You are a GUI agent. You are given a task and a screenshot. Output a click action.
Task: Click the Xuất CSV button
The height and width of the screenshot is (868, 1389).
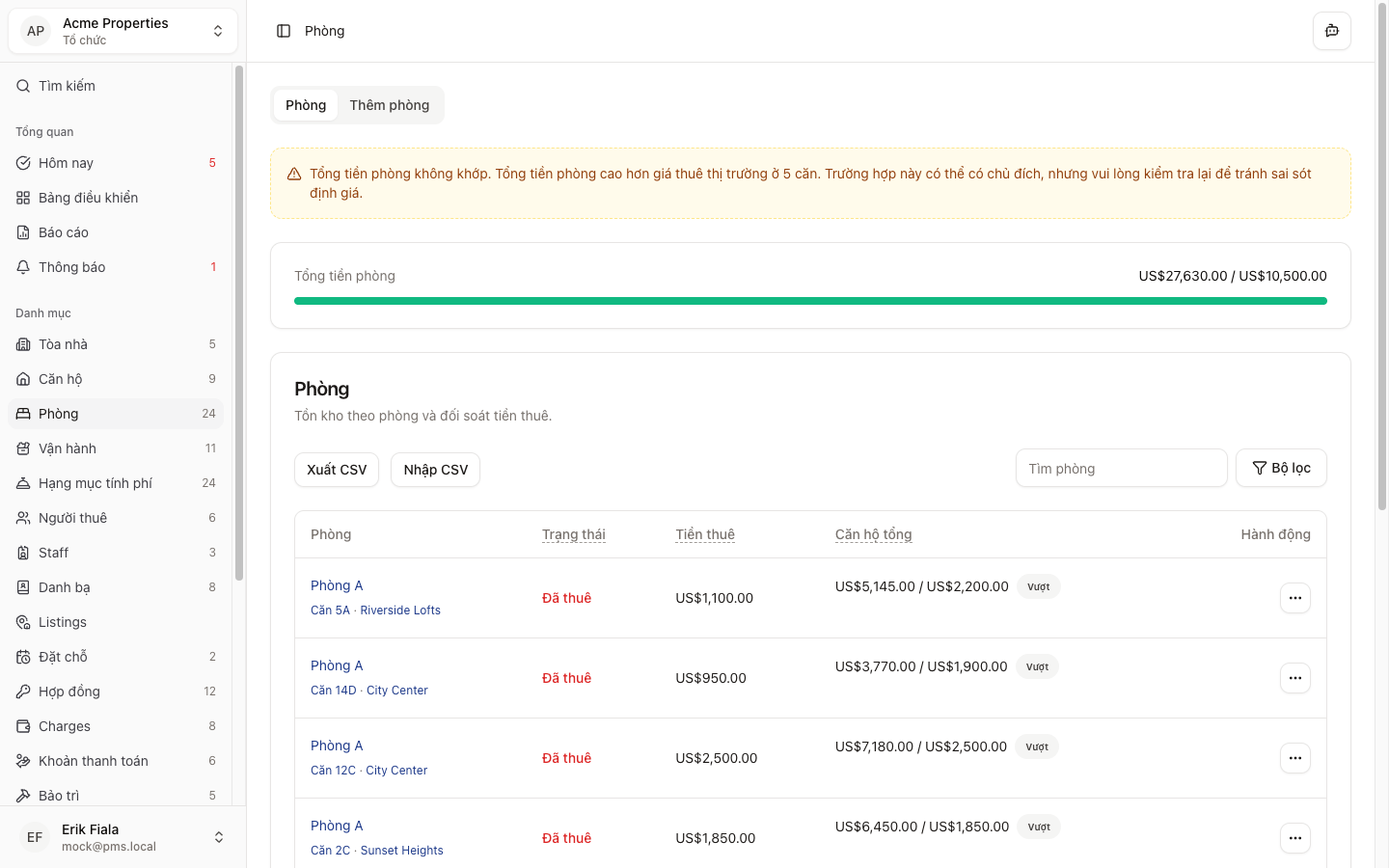click(337, 470)
